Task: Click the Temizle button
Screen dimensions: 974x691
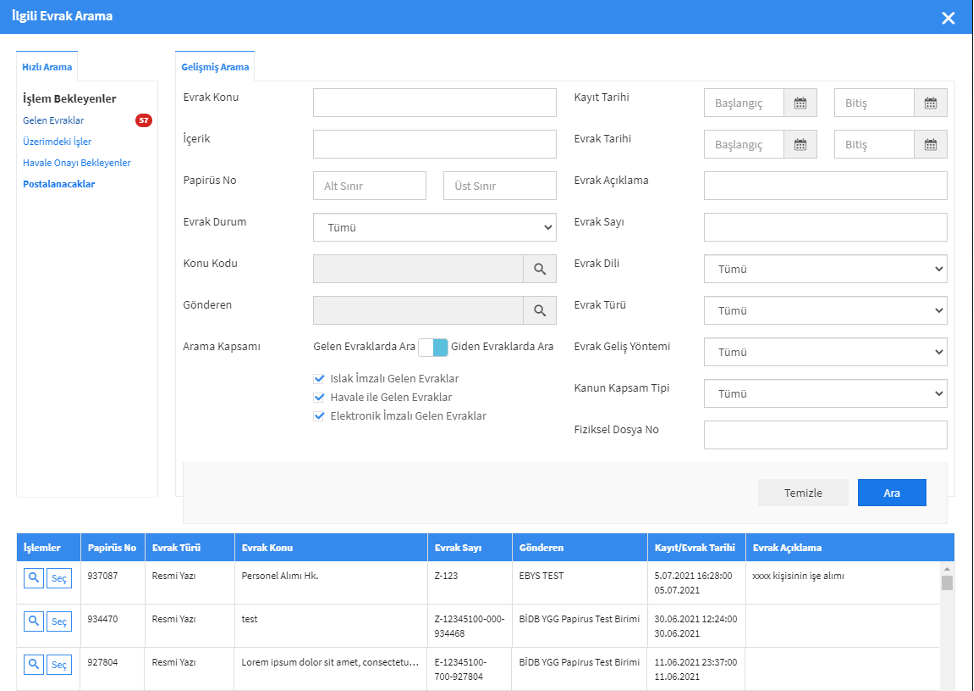Action: 803,493
